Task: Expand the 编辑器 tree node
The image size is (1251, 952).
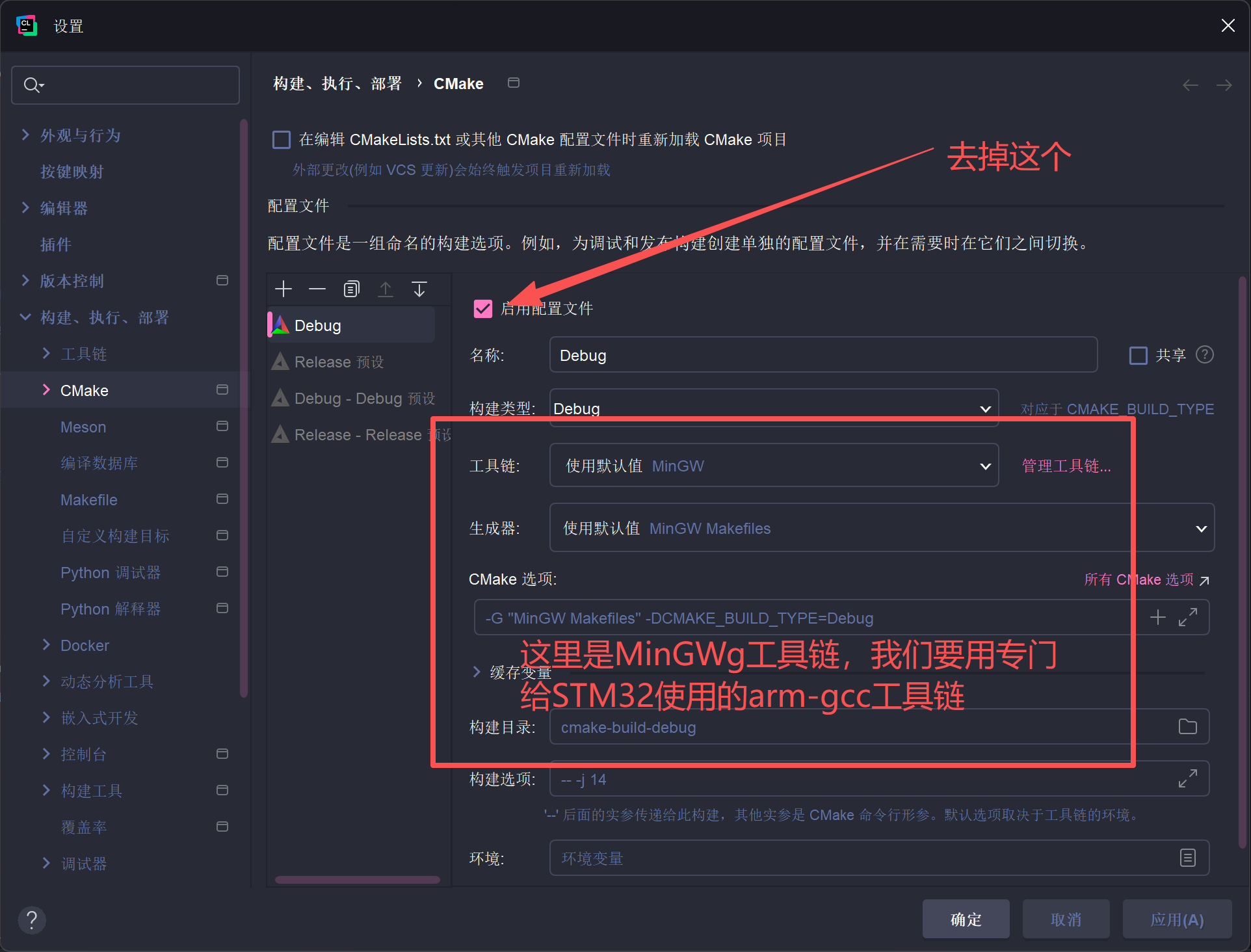Action: click(25, 207)
